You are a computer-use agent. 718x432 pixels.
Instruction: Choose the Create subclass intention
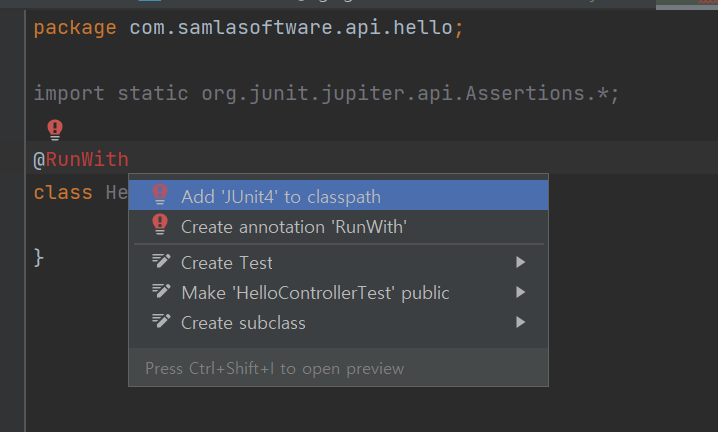pyautogui.click(x=338, y=323)
